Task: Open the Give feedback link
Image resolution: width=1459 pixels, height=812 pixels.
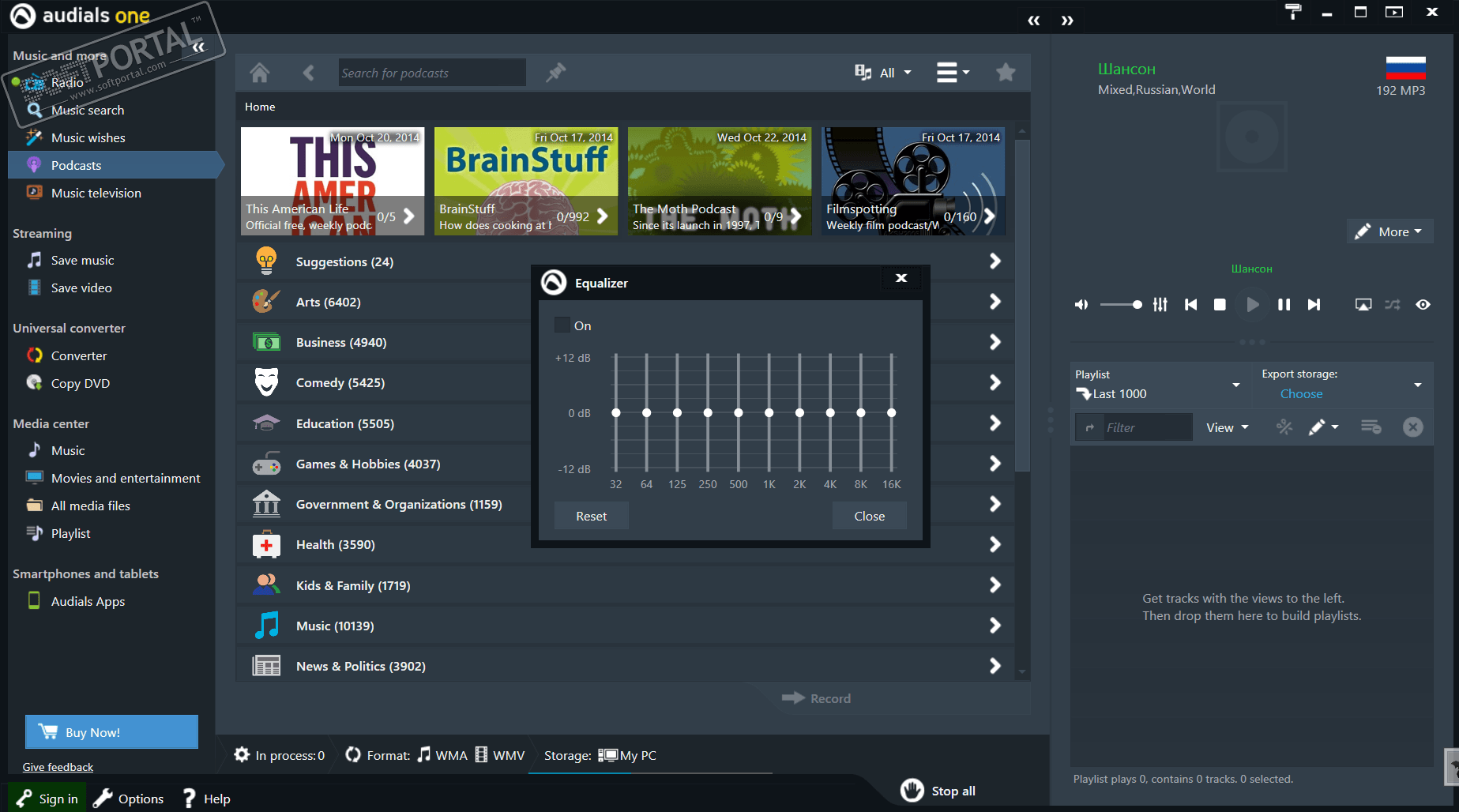Action: [x=58, y=767]
